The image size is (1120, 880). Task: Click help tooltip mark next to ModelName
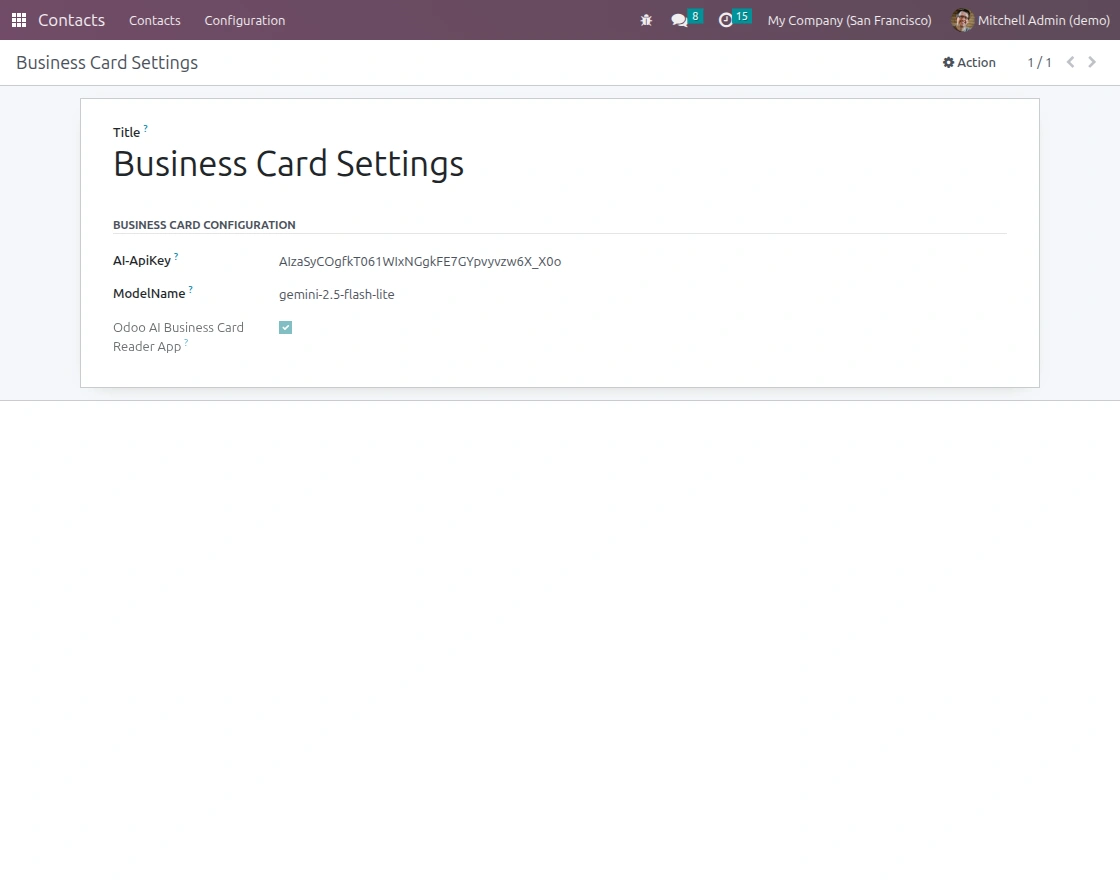click(x=191, y=289)
